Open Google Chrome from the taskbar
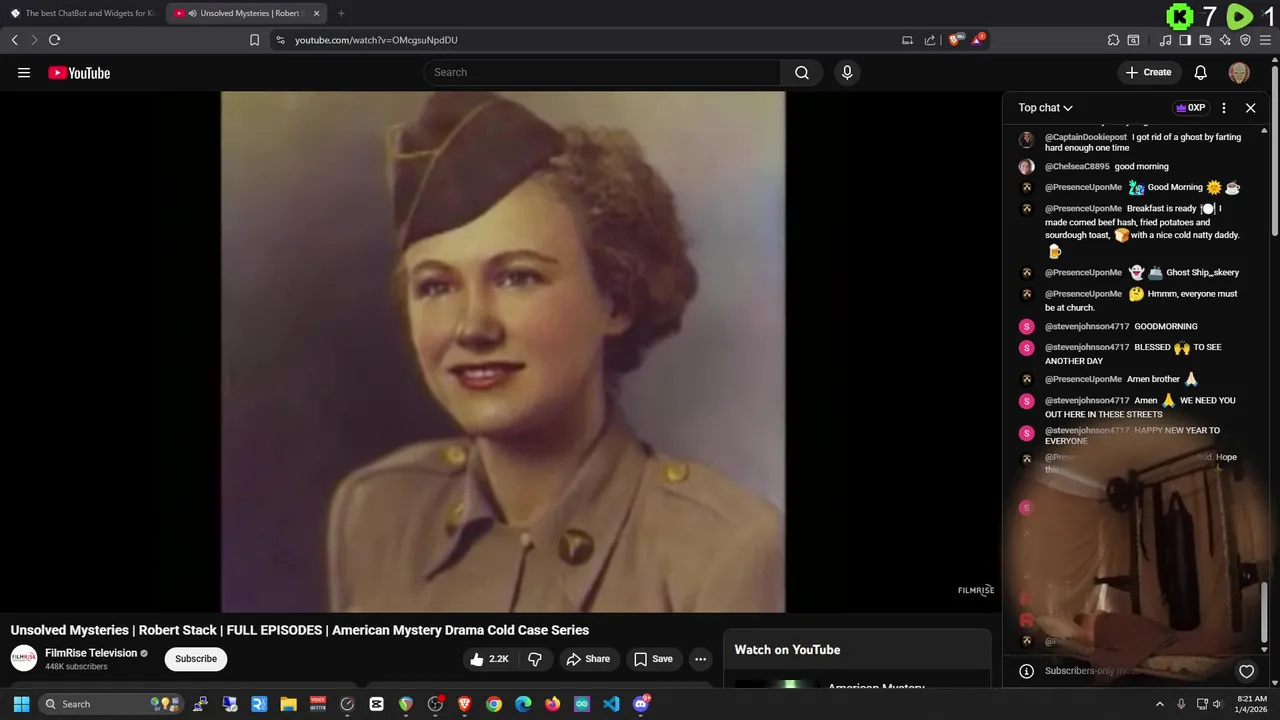The height and width of the screenshot is (720, 1280). click(494, 704)
